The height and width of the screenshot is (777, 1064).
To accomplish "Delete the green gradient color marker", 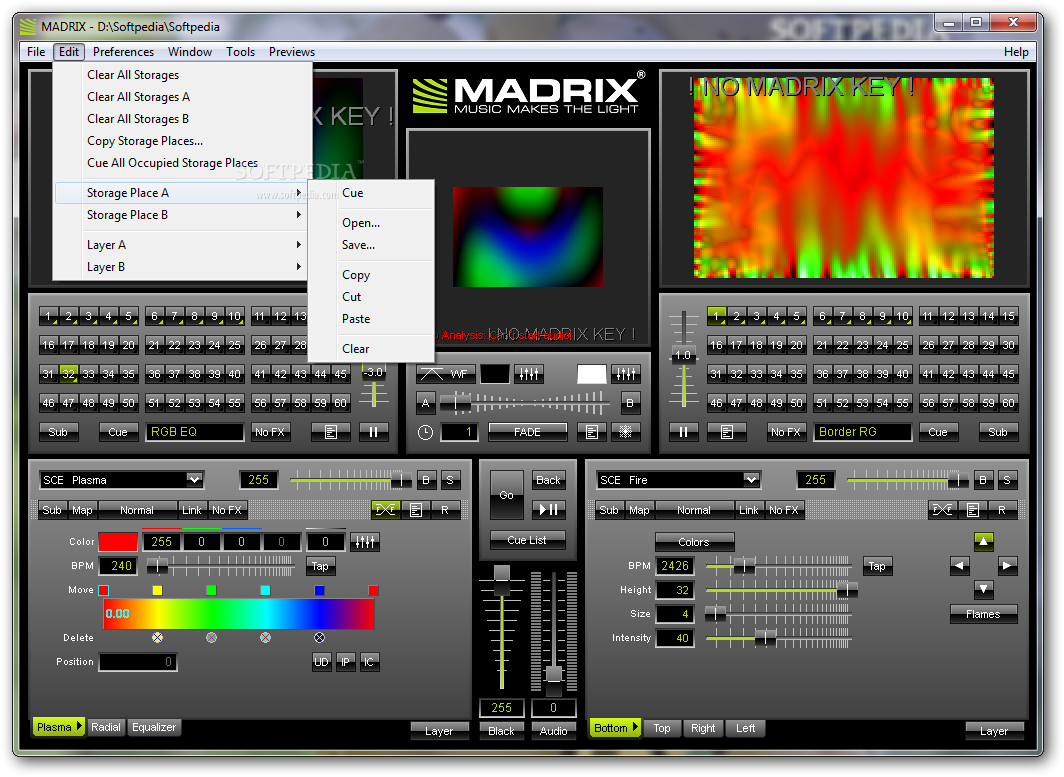I will (x=212, y=637).
